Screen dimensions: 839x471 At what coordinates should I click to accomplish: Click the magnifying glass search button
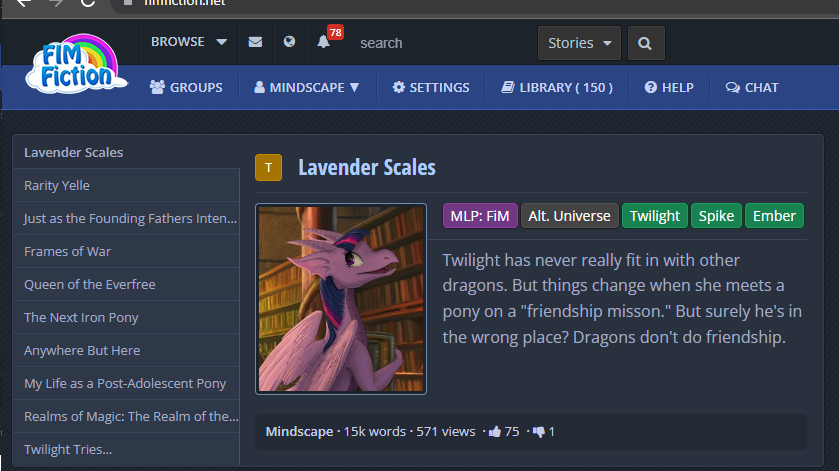(x=645, y=43)
